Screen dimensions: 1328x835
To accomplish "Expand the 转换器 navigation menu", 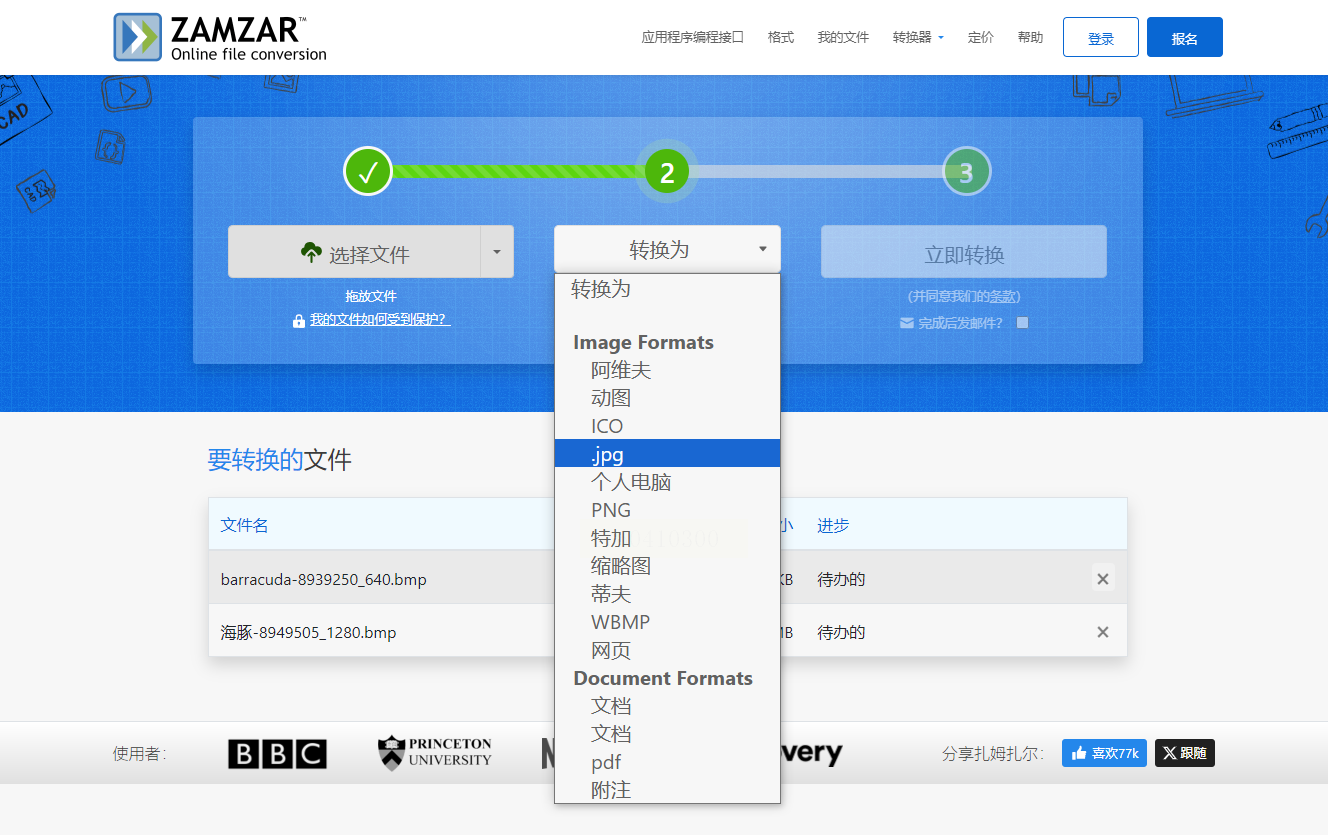I will coord(918,37).
